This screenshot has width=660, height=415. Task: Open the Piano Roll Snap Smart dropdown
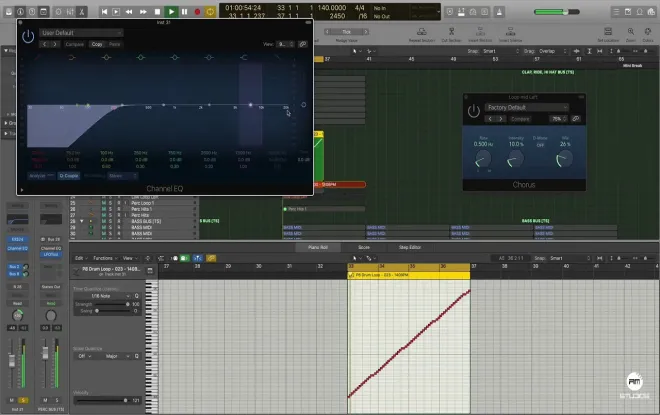coord(568,258)
